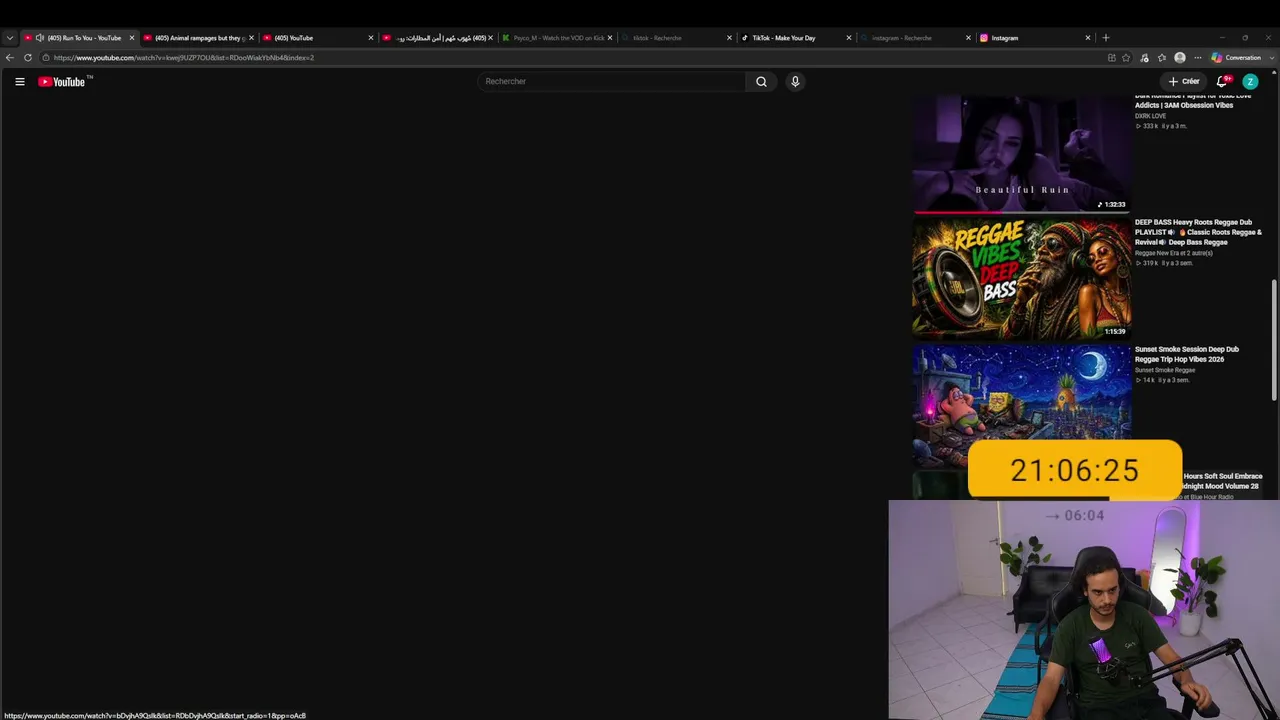Open the Sunset Smoke Session Deep Dub title
Screen dimensions: 1280x720
click(x=1187, y=354)
